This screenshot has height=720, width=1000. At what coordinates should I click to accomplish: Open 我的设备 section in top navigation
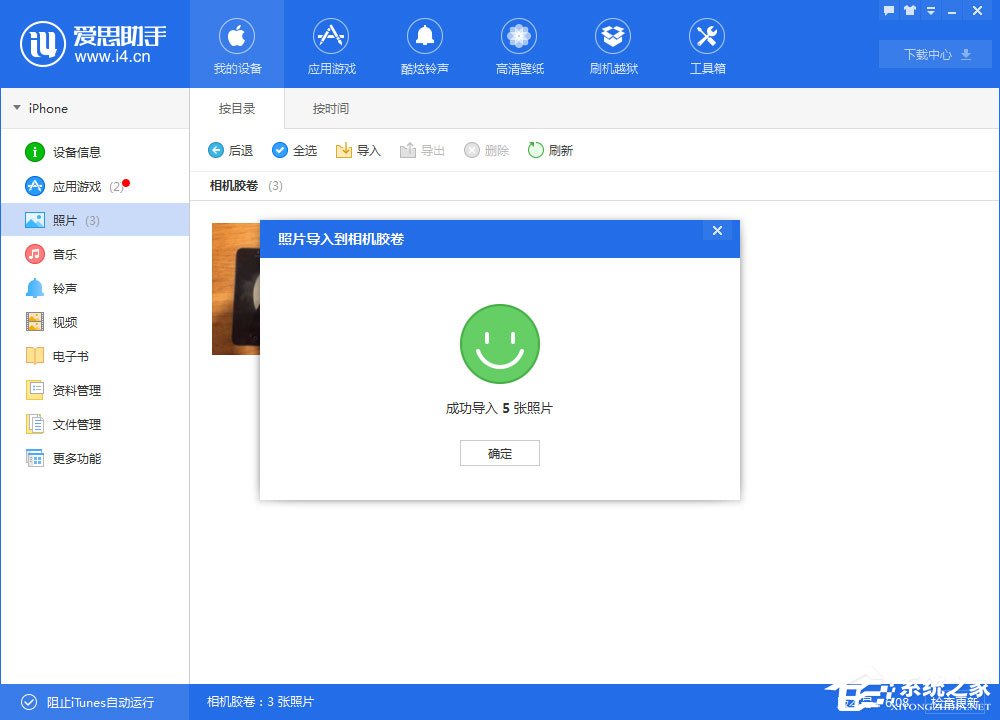[237, 45]
